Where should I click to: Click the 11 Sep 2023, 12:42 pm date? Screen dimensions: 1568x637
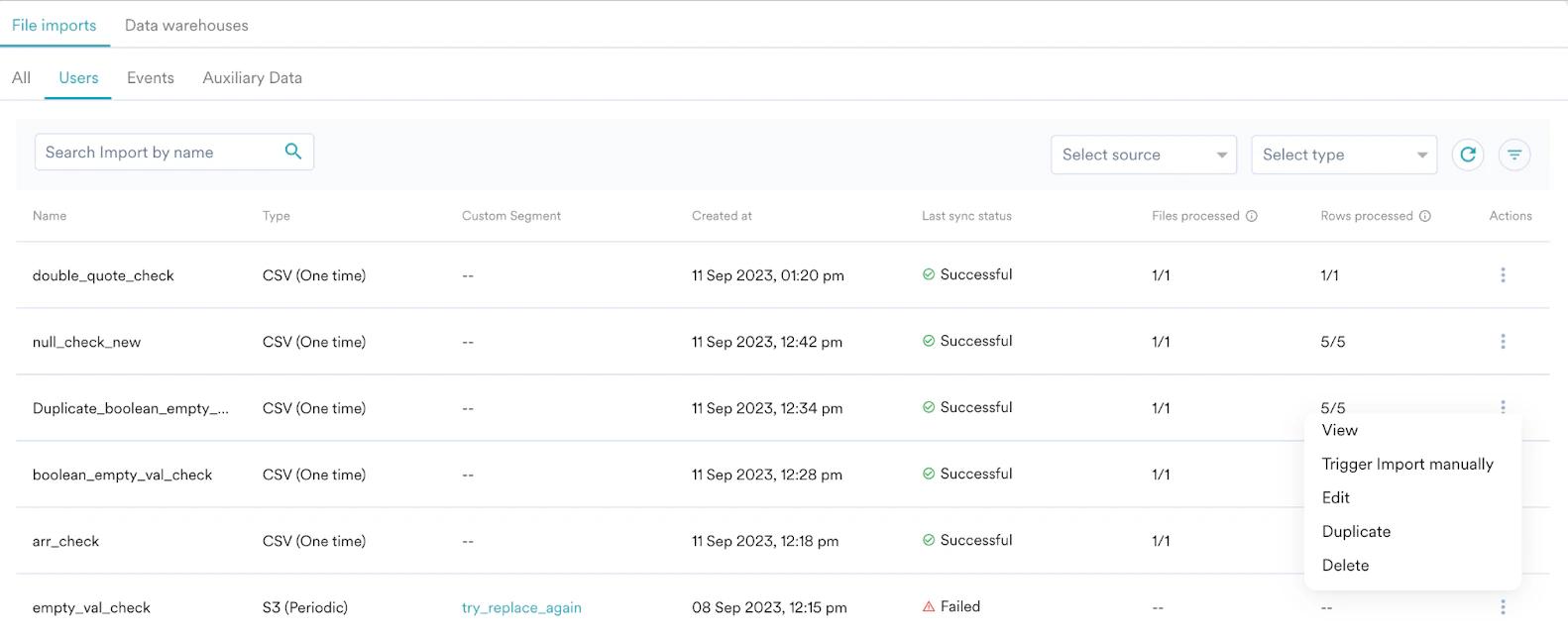(x=767, y=342)
